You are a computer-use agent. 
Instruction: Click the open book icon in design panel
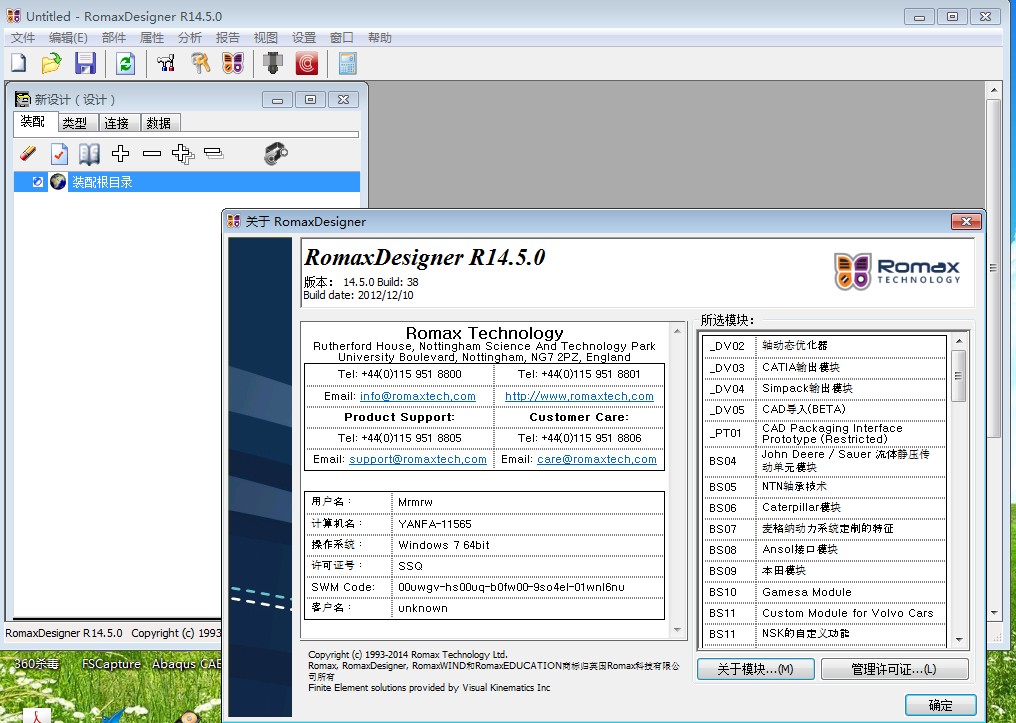pos(89,154)
